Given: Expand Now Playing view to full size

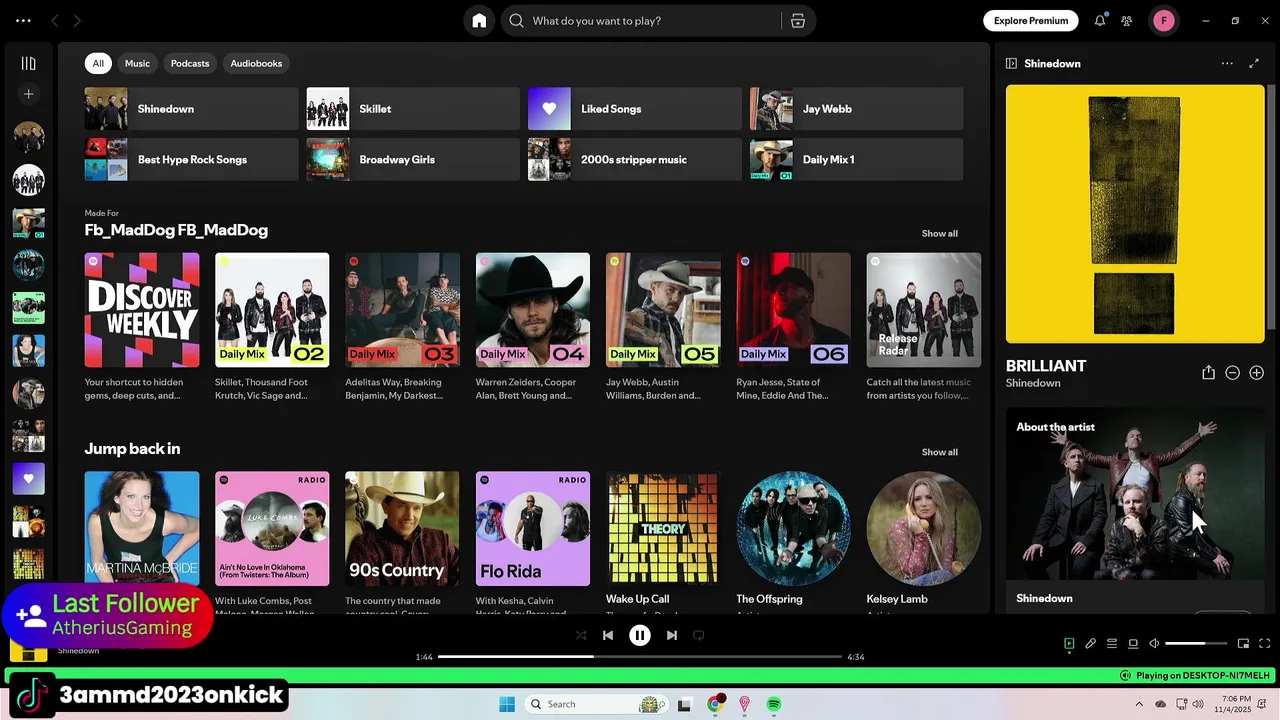Looking at the screenshot, I should (x=1254, y=63).
